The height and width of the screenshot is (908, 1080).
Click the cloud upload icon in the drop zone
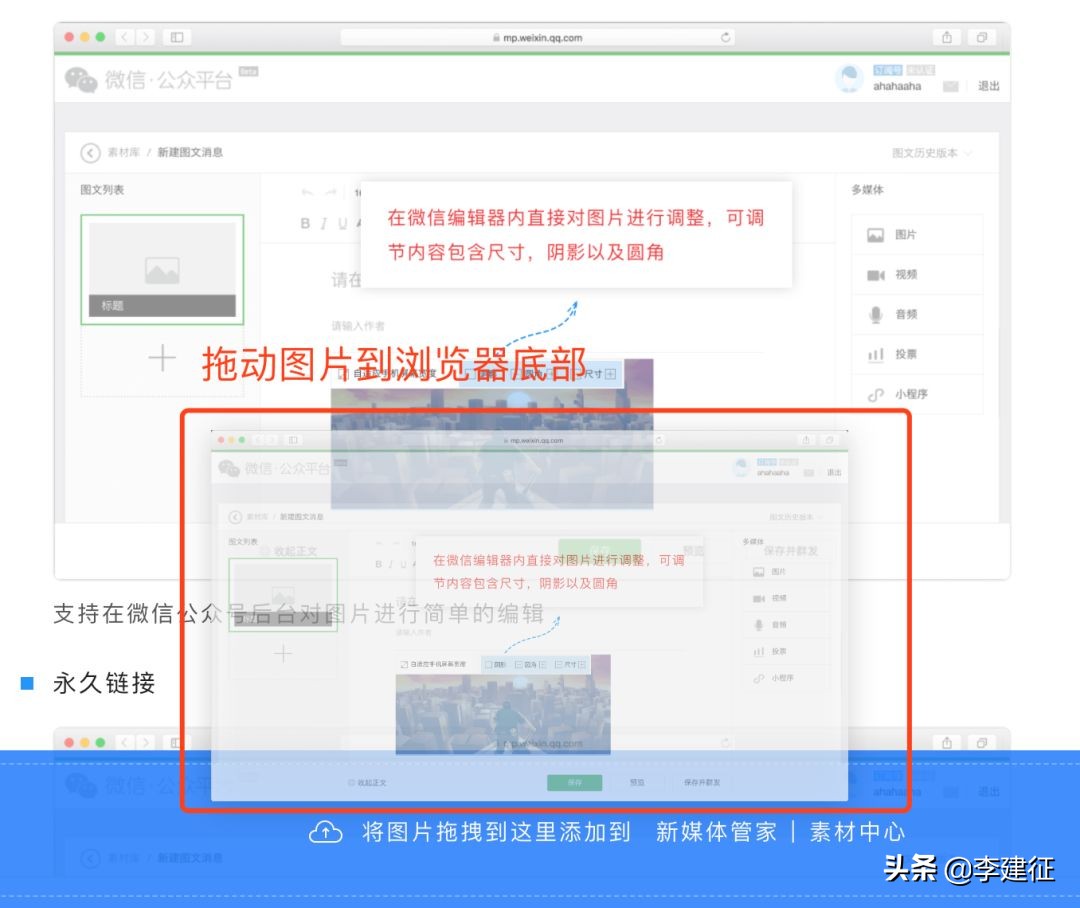click(x=324, y=832)
